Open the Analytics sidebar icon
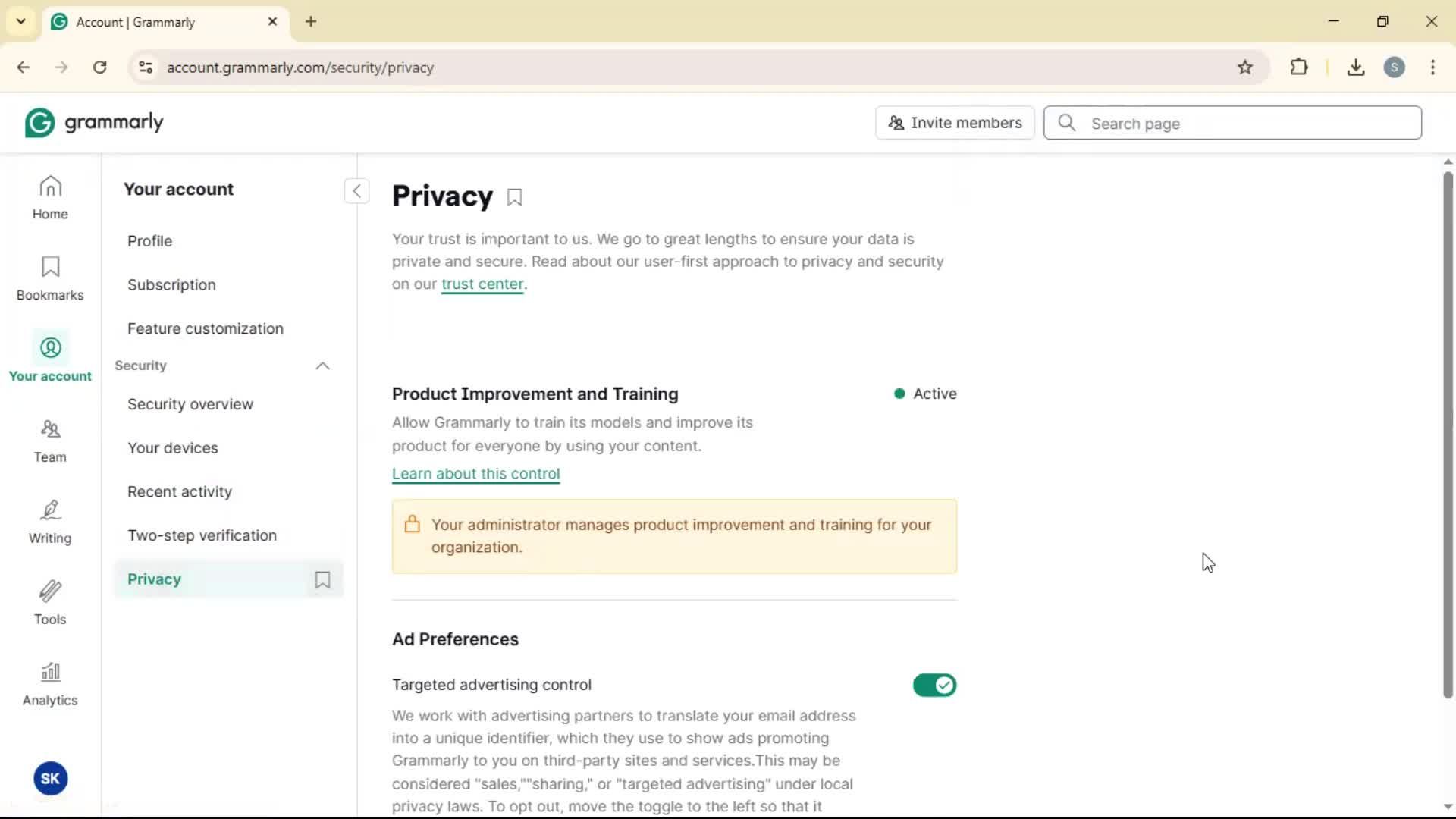 (x=50, y=684)
